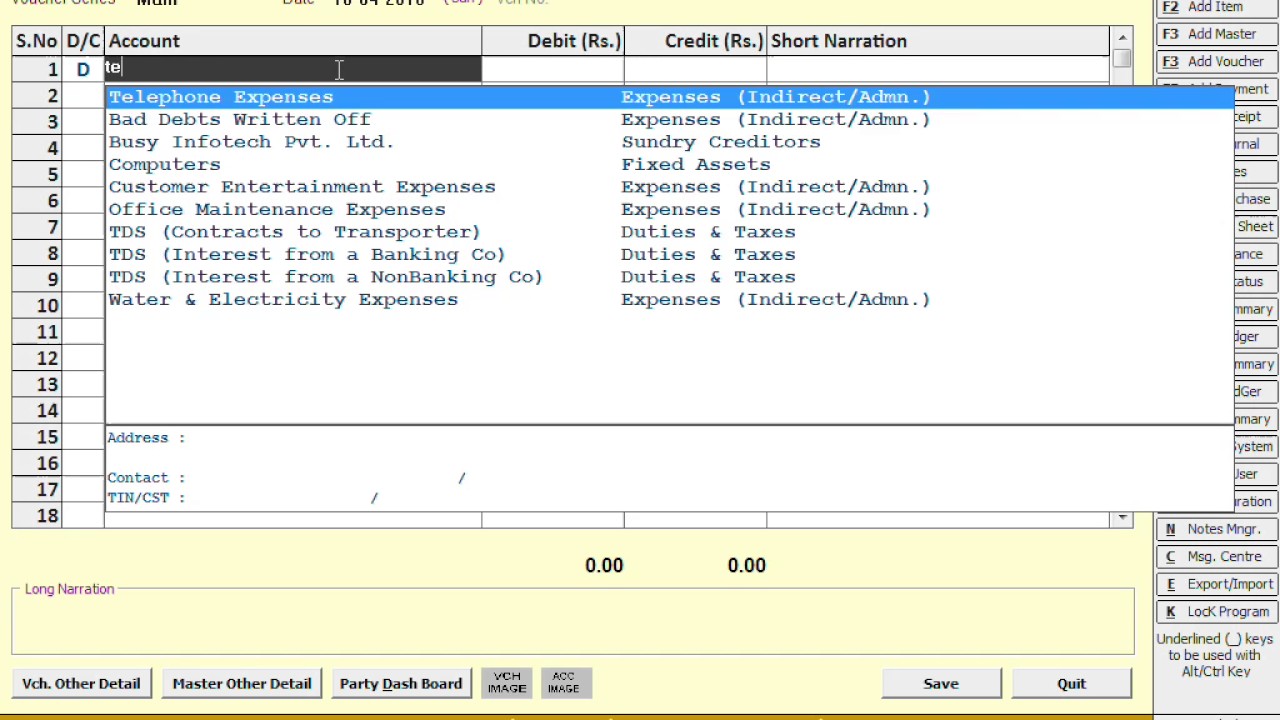Viewport: 1280px width, 720px height.
Task: Select Office Maintenance Expenses account
Action: click(x=670, y=209)
